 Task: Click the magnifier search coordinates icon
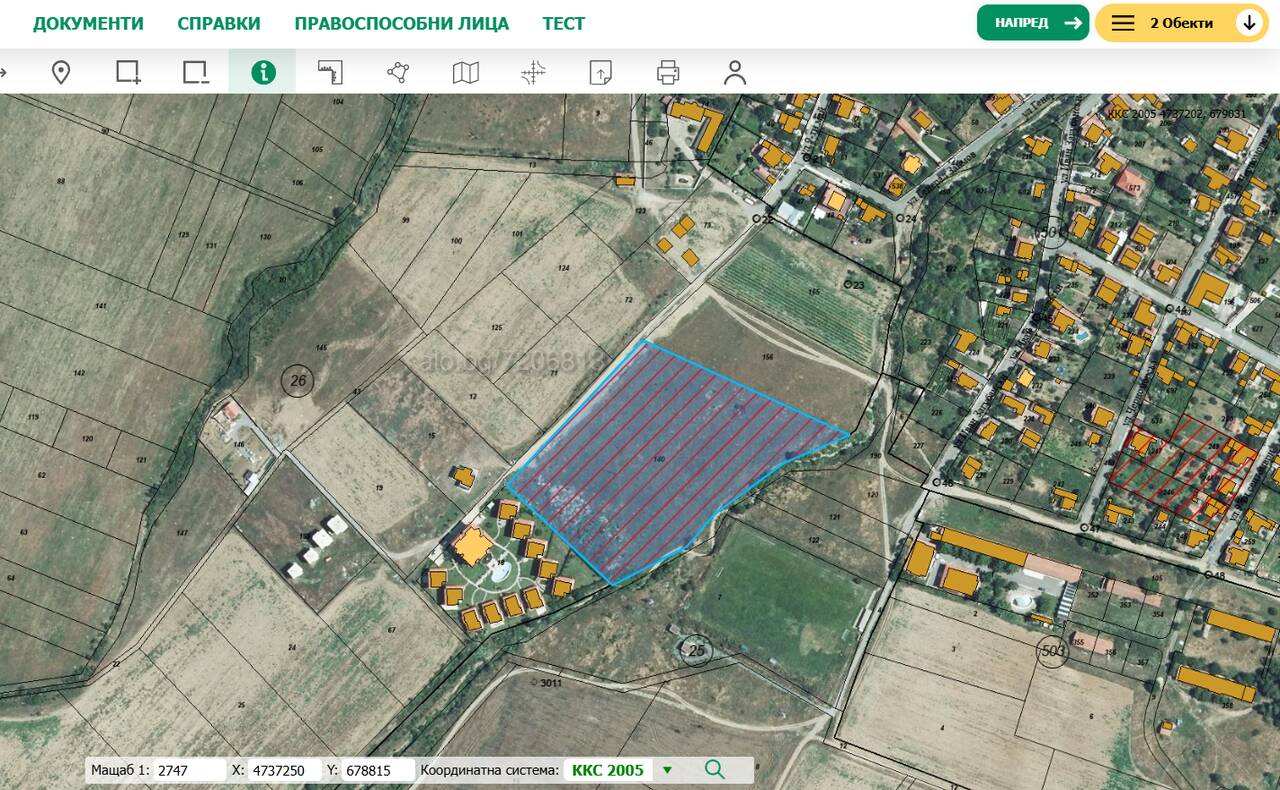714,769
